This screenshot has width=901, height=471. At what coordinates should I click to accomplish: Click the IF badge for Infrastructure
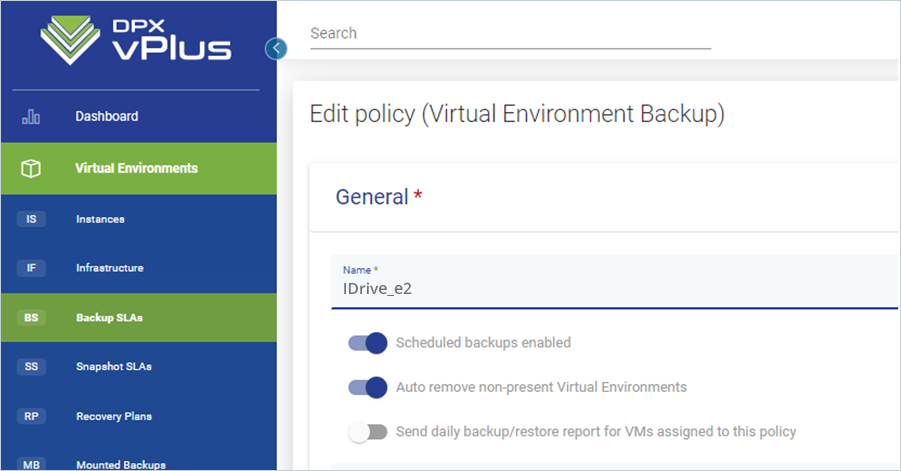(31, 268)
